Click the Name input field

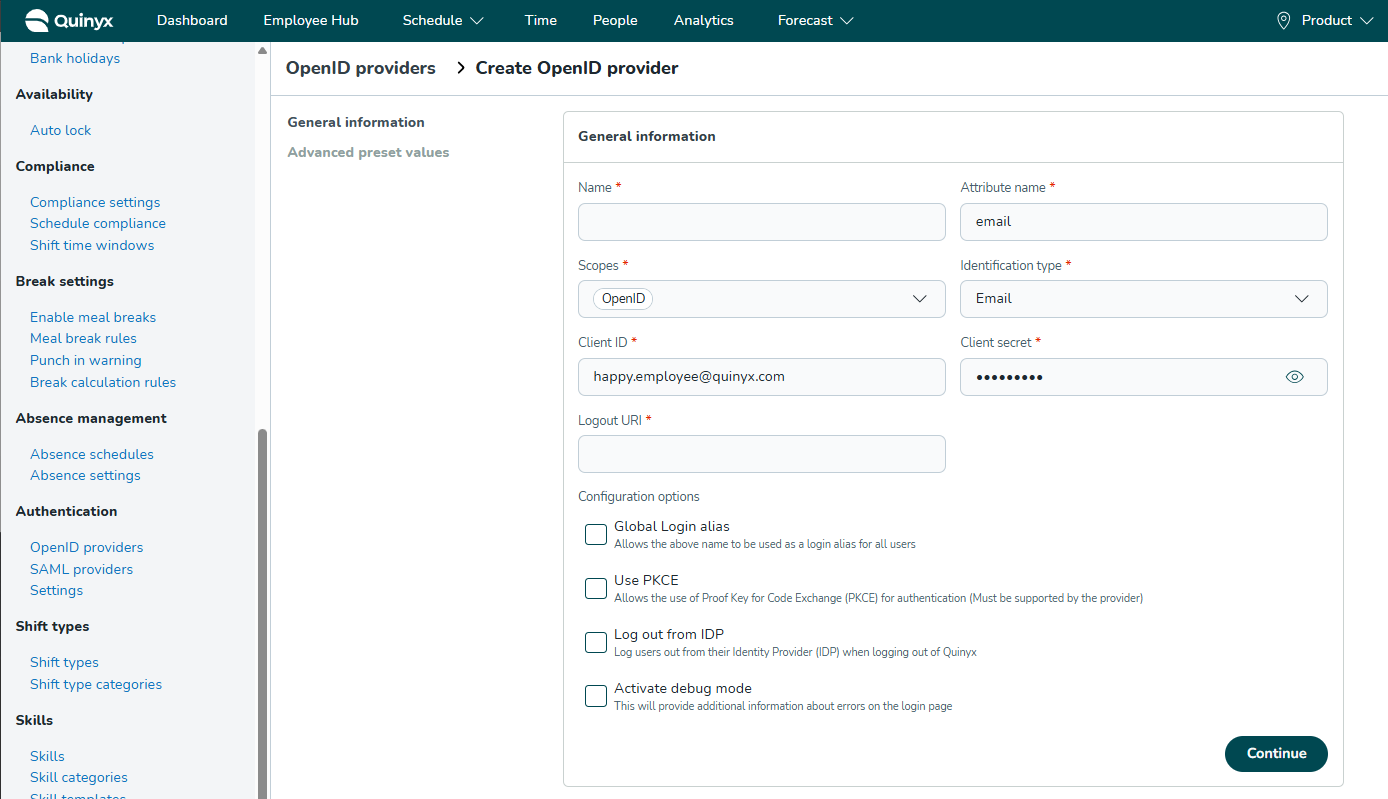(761, 222)
